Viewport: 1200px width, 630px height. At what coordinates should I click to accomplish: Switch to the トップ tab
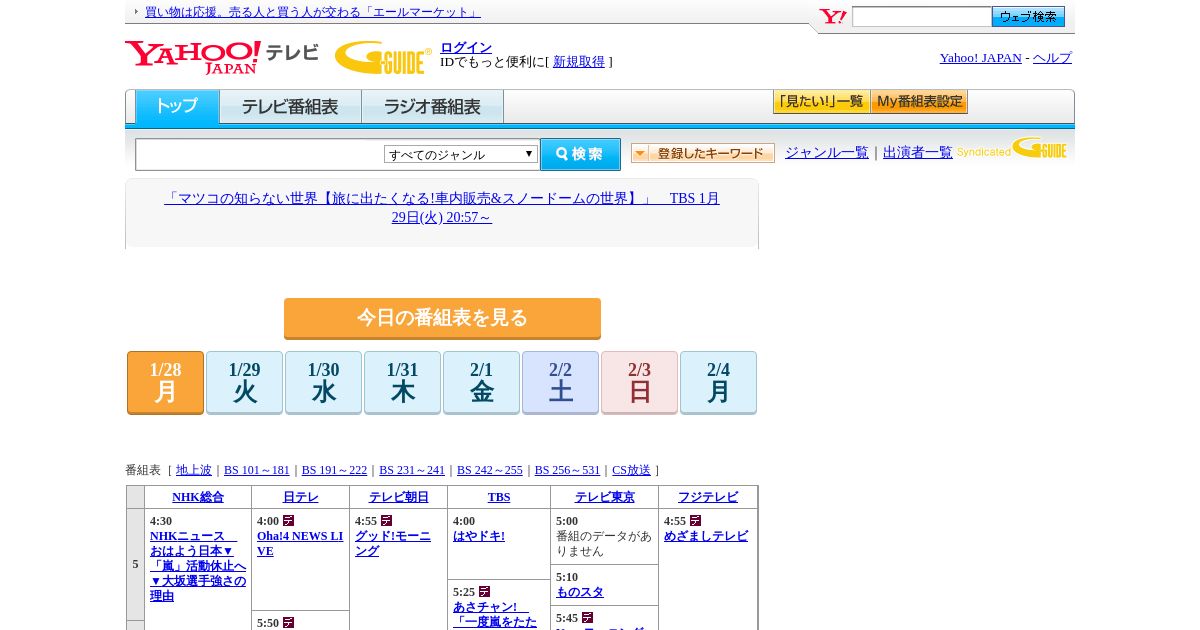pyautogui.click(x=177, y=107)
